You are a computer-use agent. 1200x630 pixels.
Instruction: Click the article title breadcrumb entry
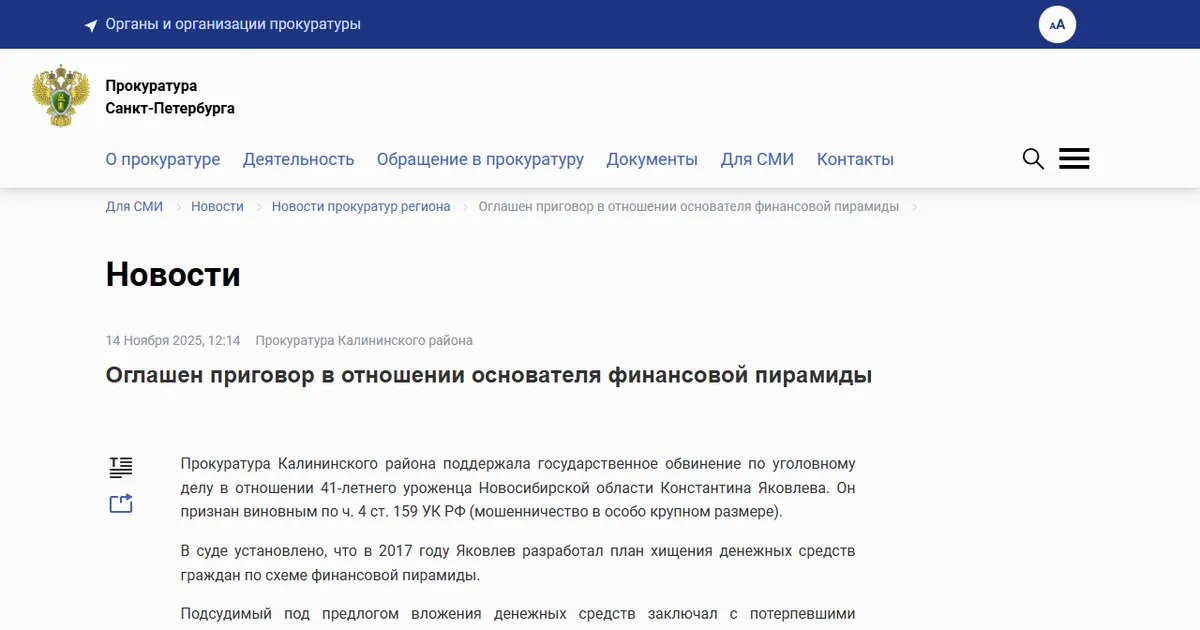pyautogui.click(x=689, y=206)
